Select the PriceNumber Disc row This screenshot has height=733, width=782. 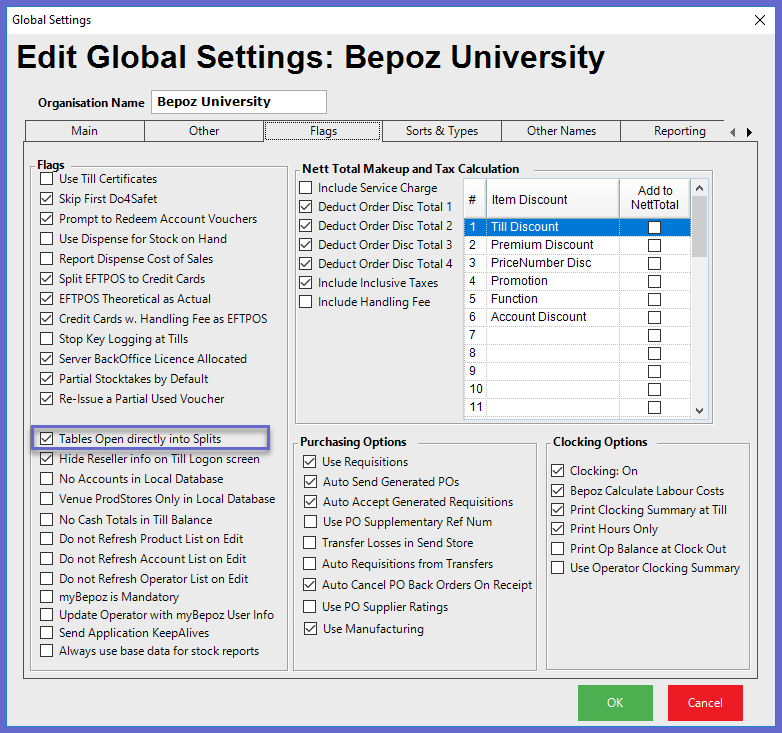(577, 263)
